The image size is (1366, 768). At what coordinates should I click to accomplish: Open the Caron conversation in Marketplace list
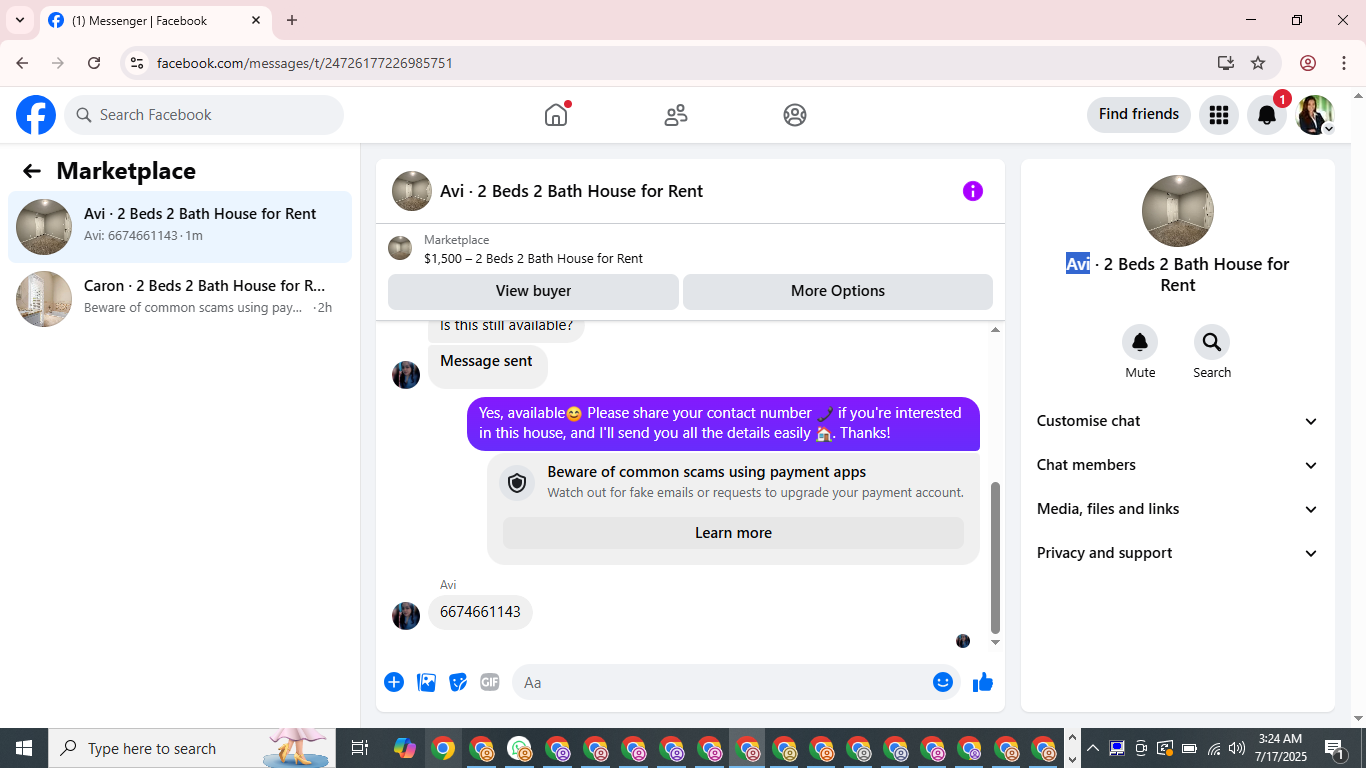tap(180, 299)
